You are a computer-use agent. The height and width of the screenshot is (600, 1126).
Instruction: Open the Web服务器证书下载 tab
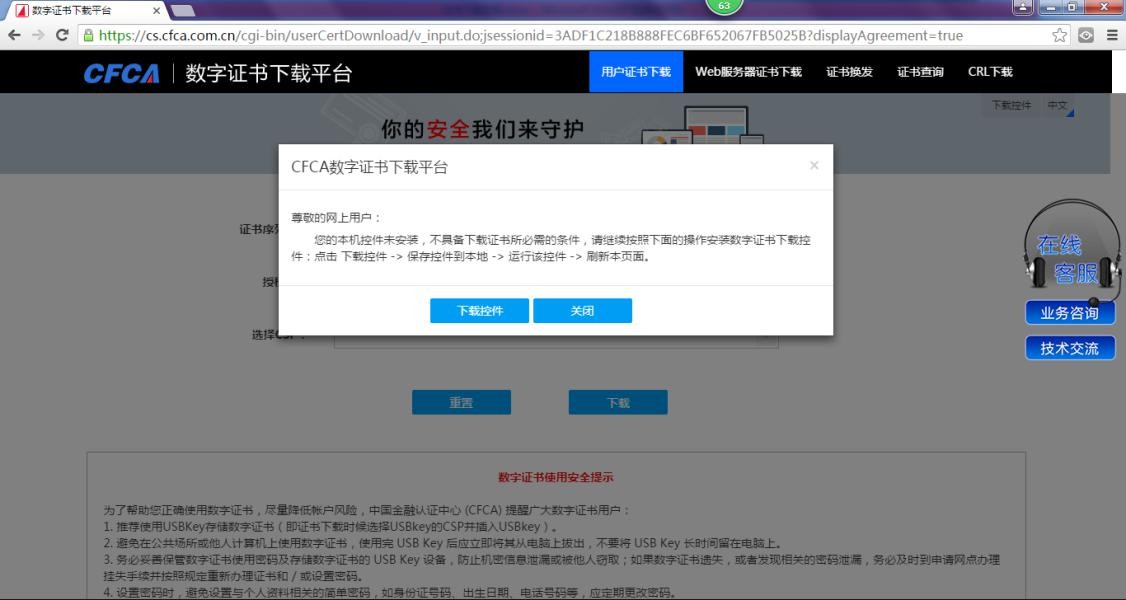click(748, 72)
